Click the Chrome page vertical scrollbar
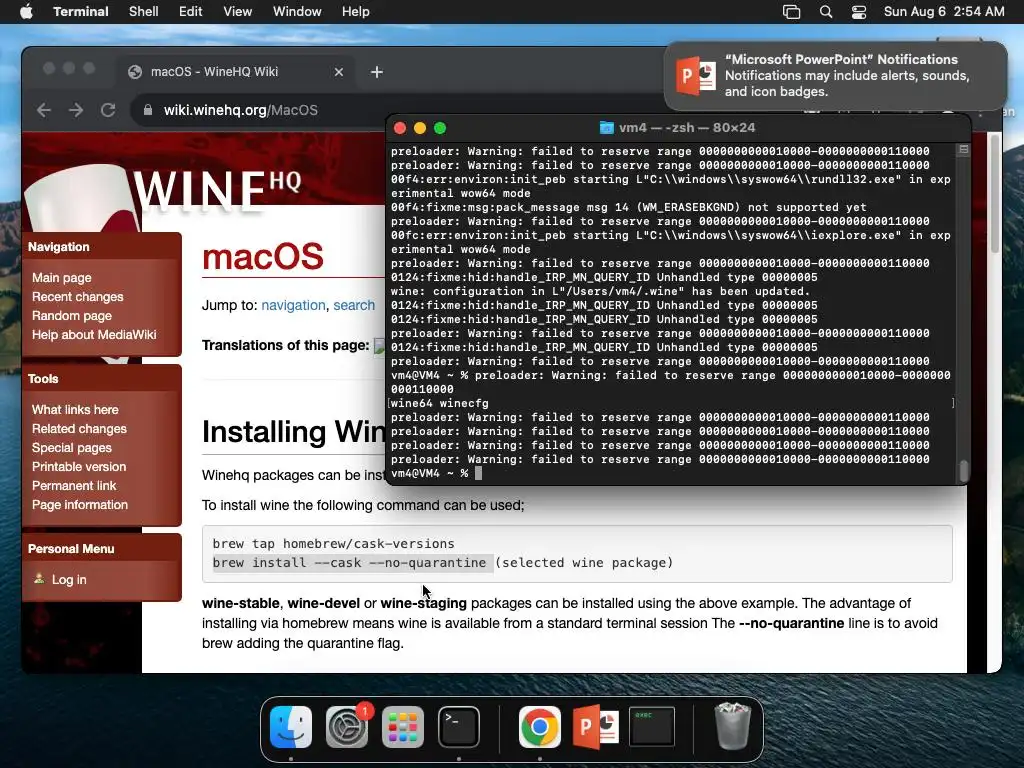This screenshot has width=1024, height=768. [995, 194]
